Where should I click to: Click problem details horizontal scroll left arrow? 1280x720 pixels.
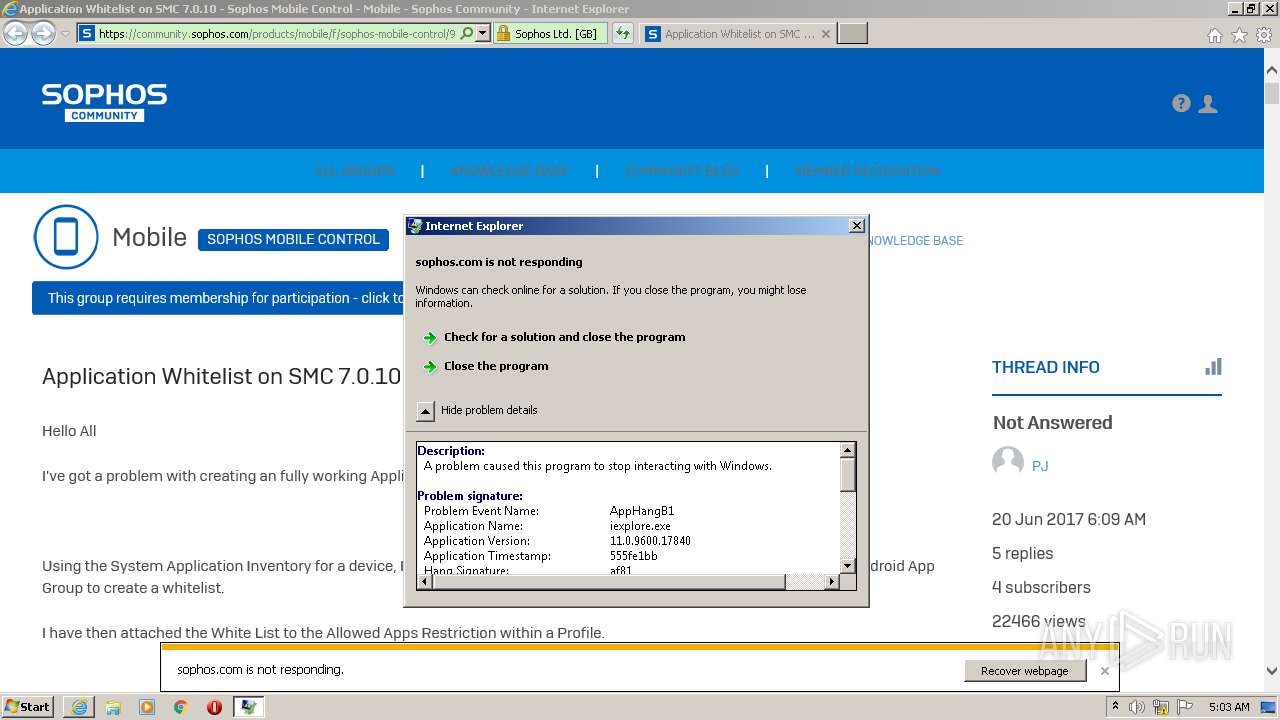pos(424,582)
